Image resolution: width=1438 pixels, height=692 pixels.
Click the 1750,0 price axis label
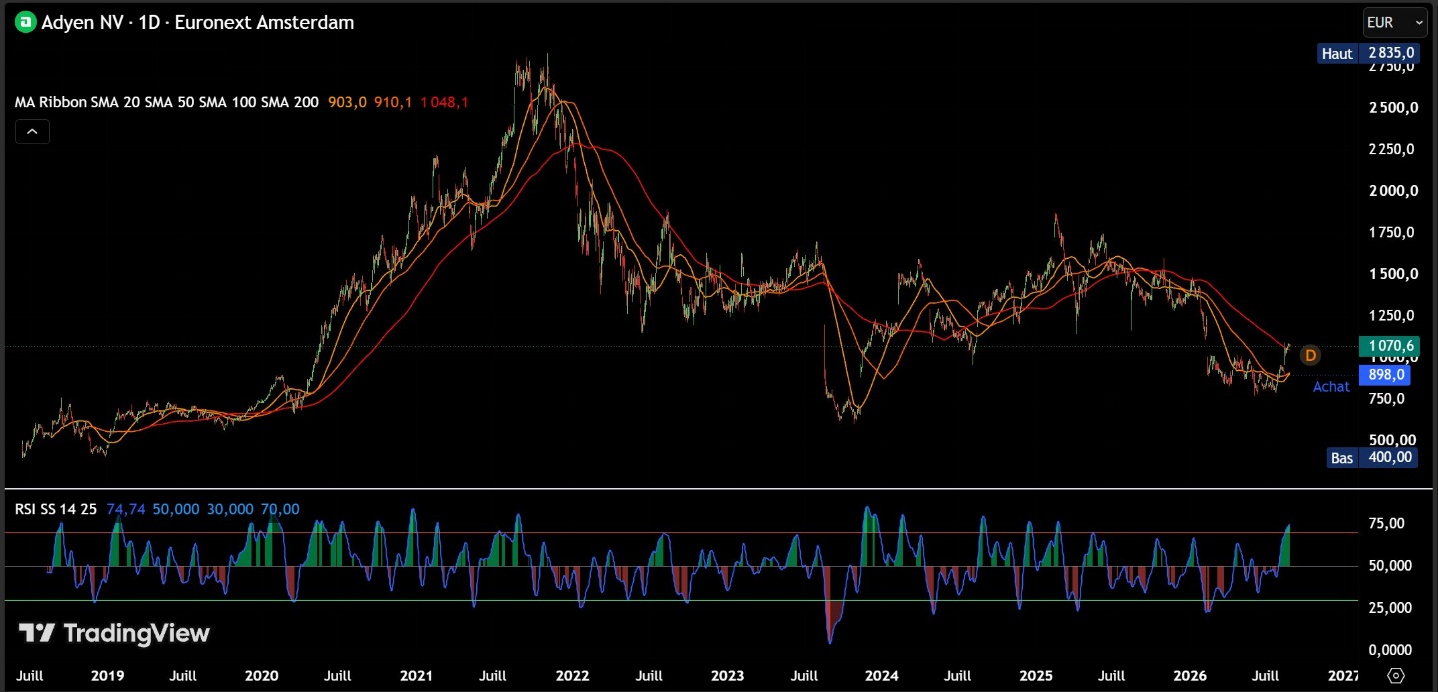pyautogui.click(x=1391, y=232)
